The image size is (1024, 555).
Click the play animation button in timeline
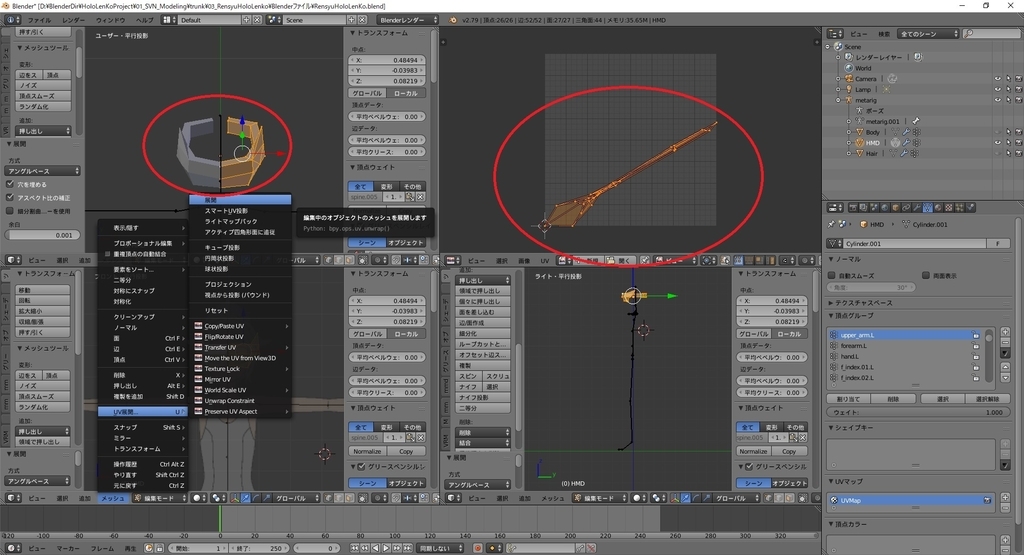[386, 548]
